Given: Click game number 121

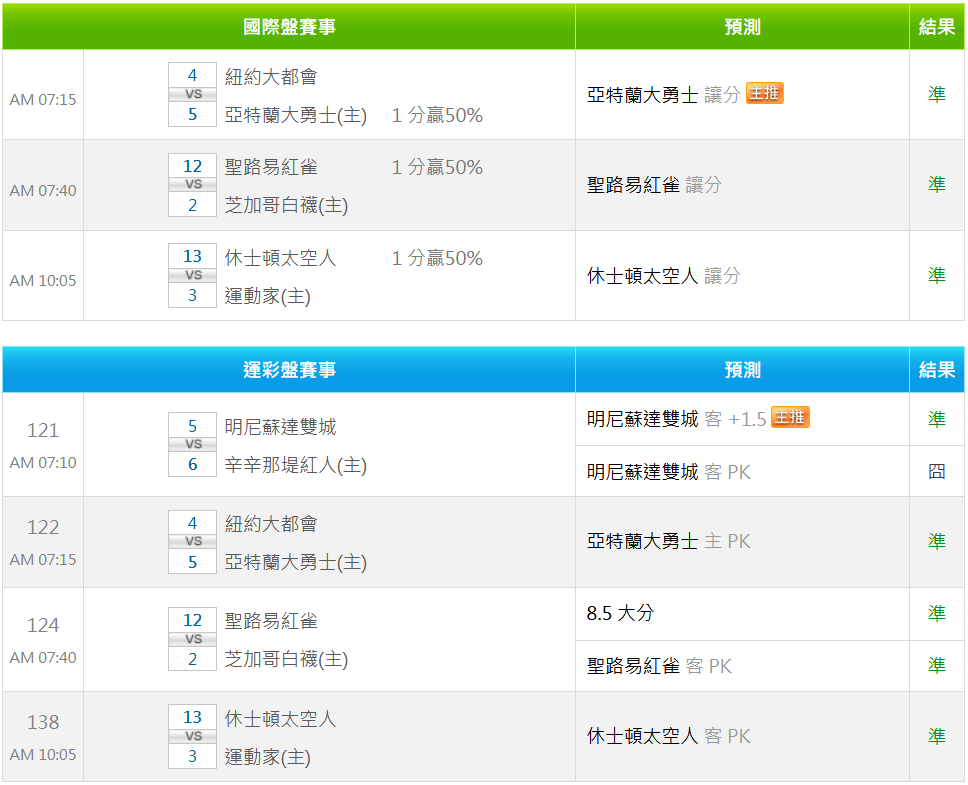Looking at the screenshot, I should coord(43,430).
